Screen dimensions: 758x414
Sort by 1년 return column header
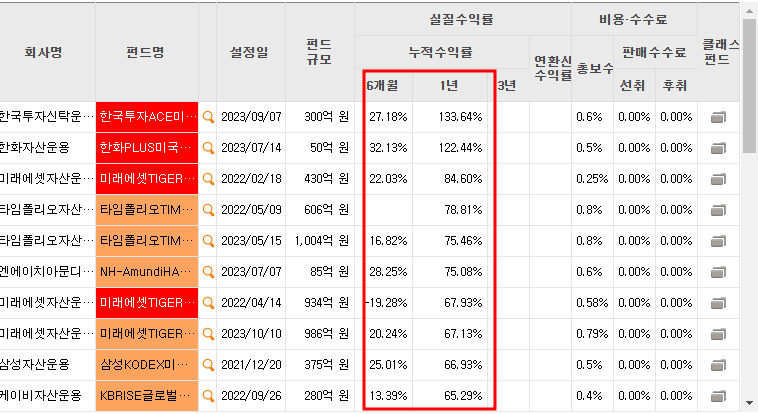[x=450, y=86]
